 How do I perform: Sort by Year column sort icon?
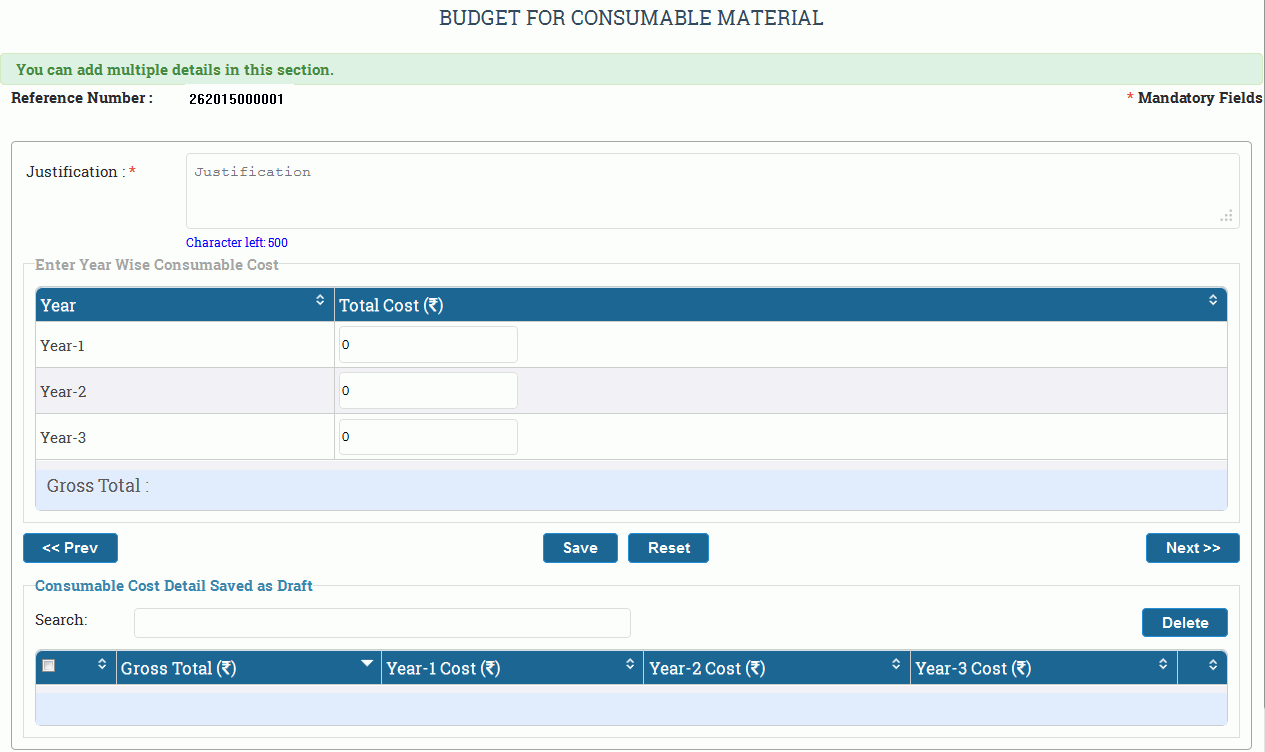(x=320, y=300)
